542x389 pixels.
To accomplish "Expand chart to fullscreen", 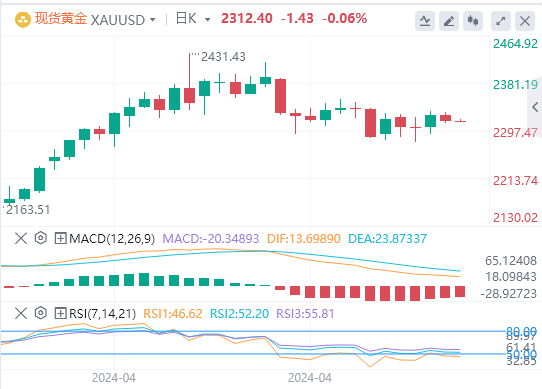I will click(501, 21).
